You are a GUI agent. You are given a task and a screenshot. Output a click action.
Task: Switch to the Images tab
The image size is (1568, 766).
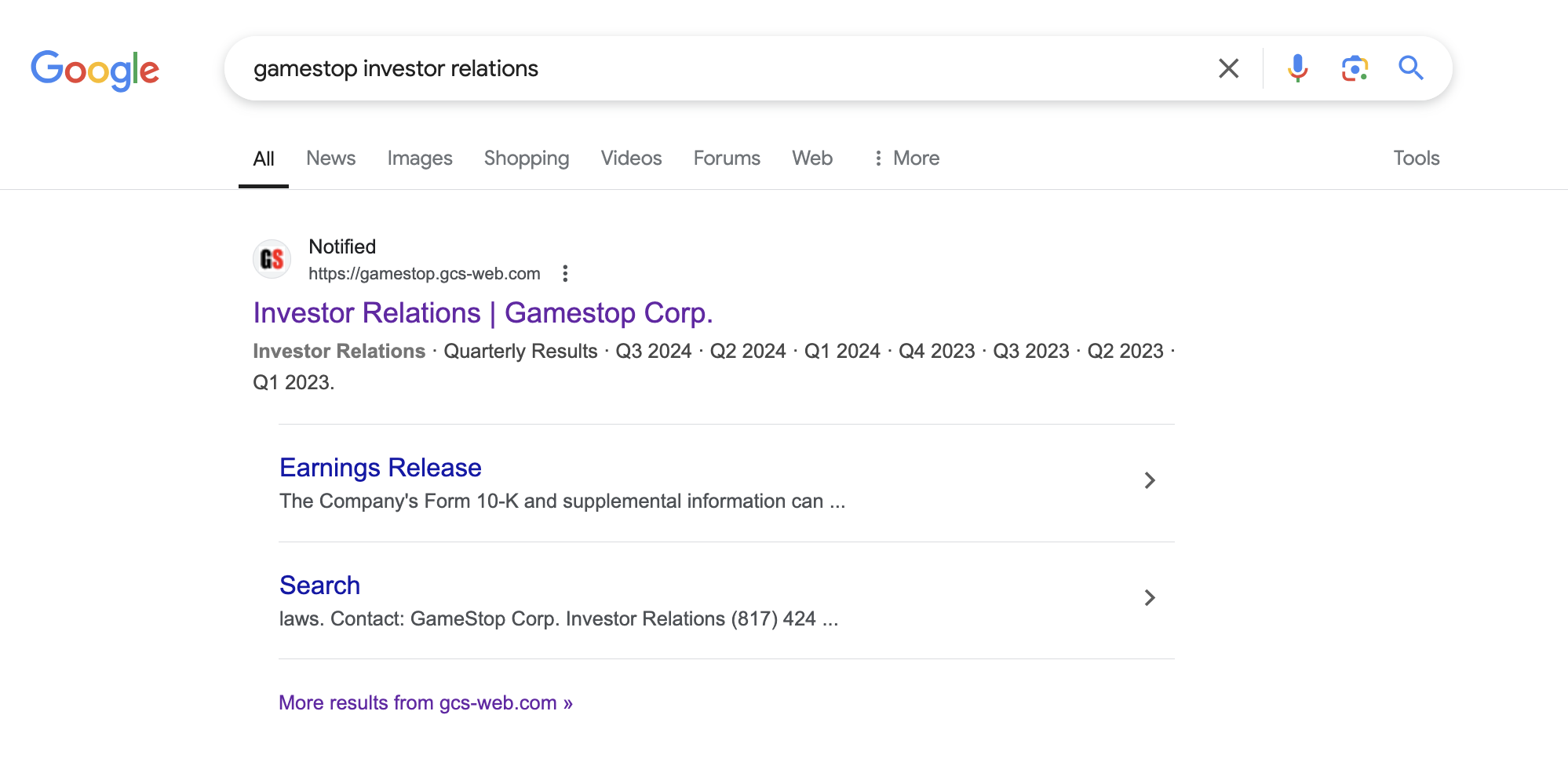tap(419, 159)
